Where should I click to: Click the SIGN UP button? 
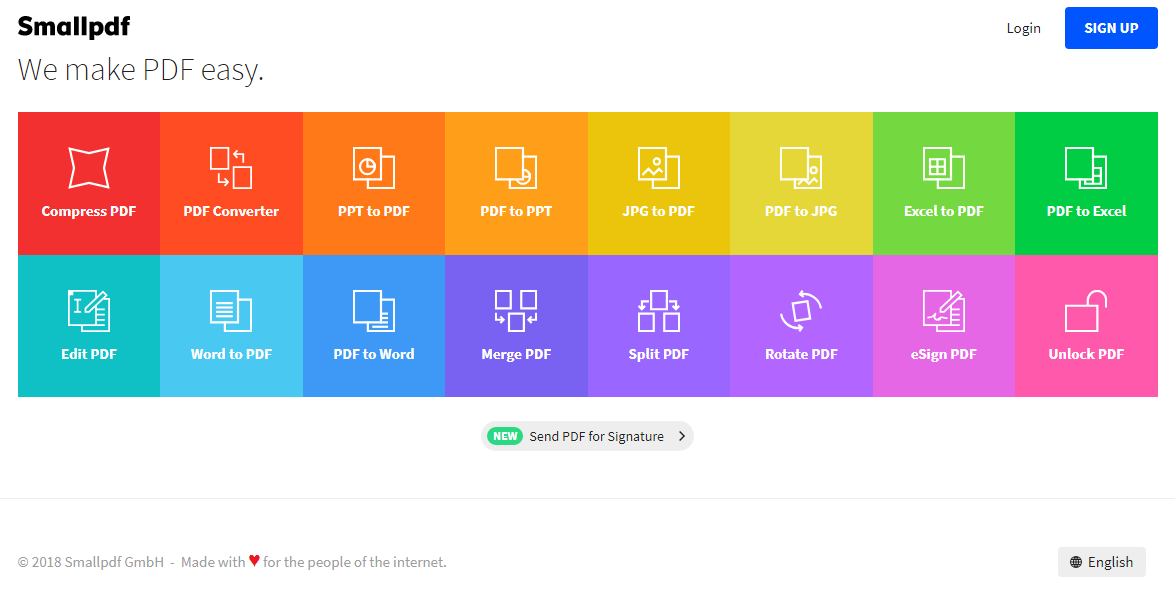coord(1111,28)
